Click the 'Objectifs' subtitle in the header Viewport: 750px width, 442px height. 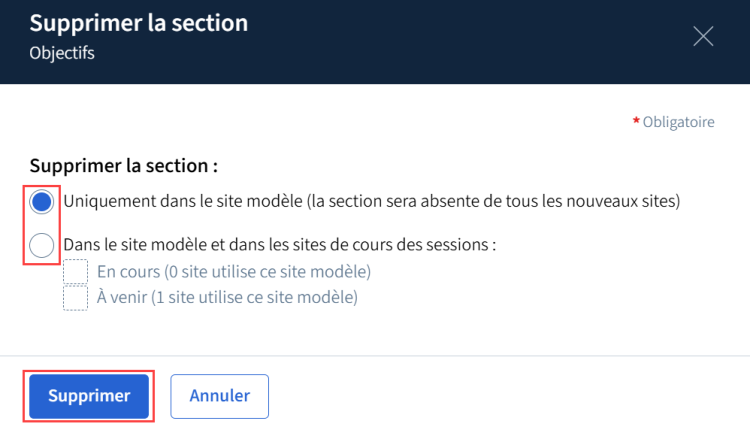(62, 53)
